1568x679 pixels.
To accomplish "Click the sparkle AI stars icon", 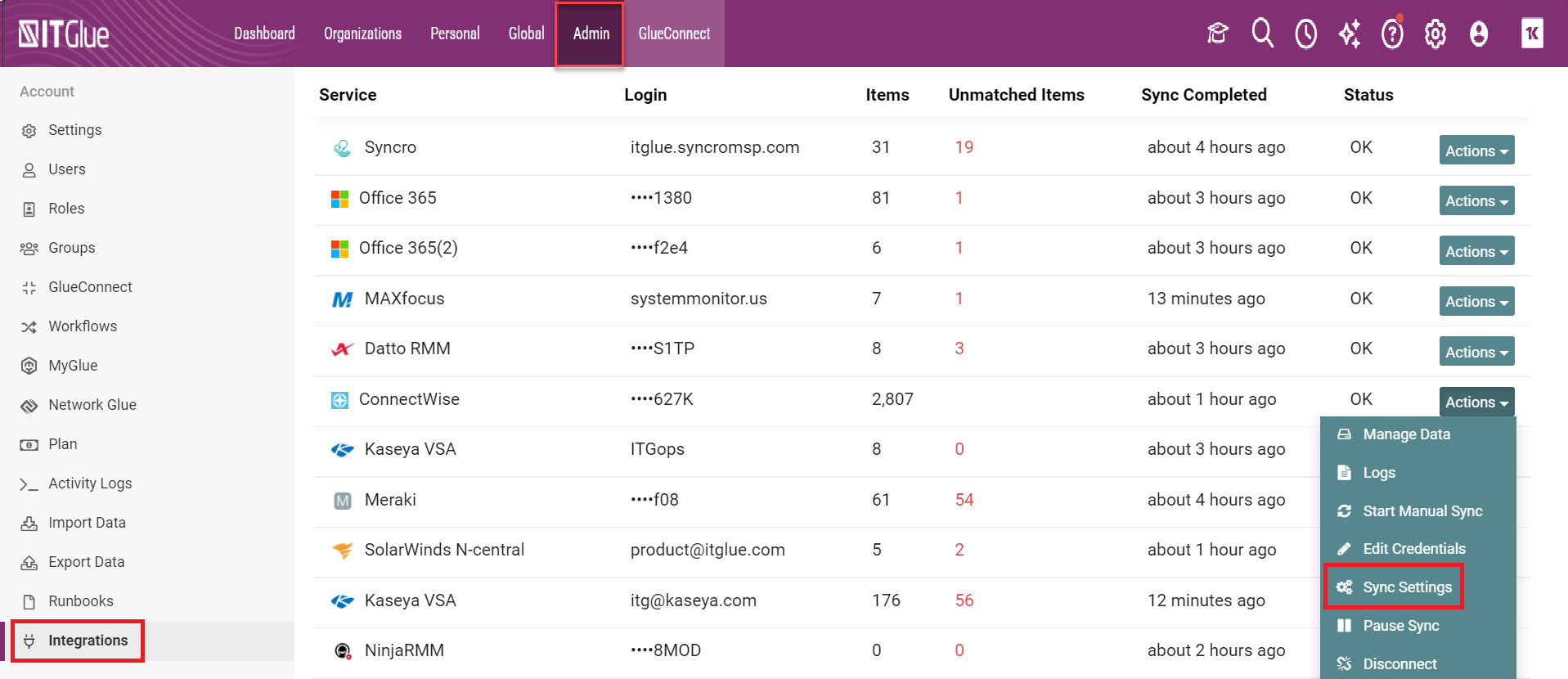I will [x=1350, y=34].
